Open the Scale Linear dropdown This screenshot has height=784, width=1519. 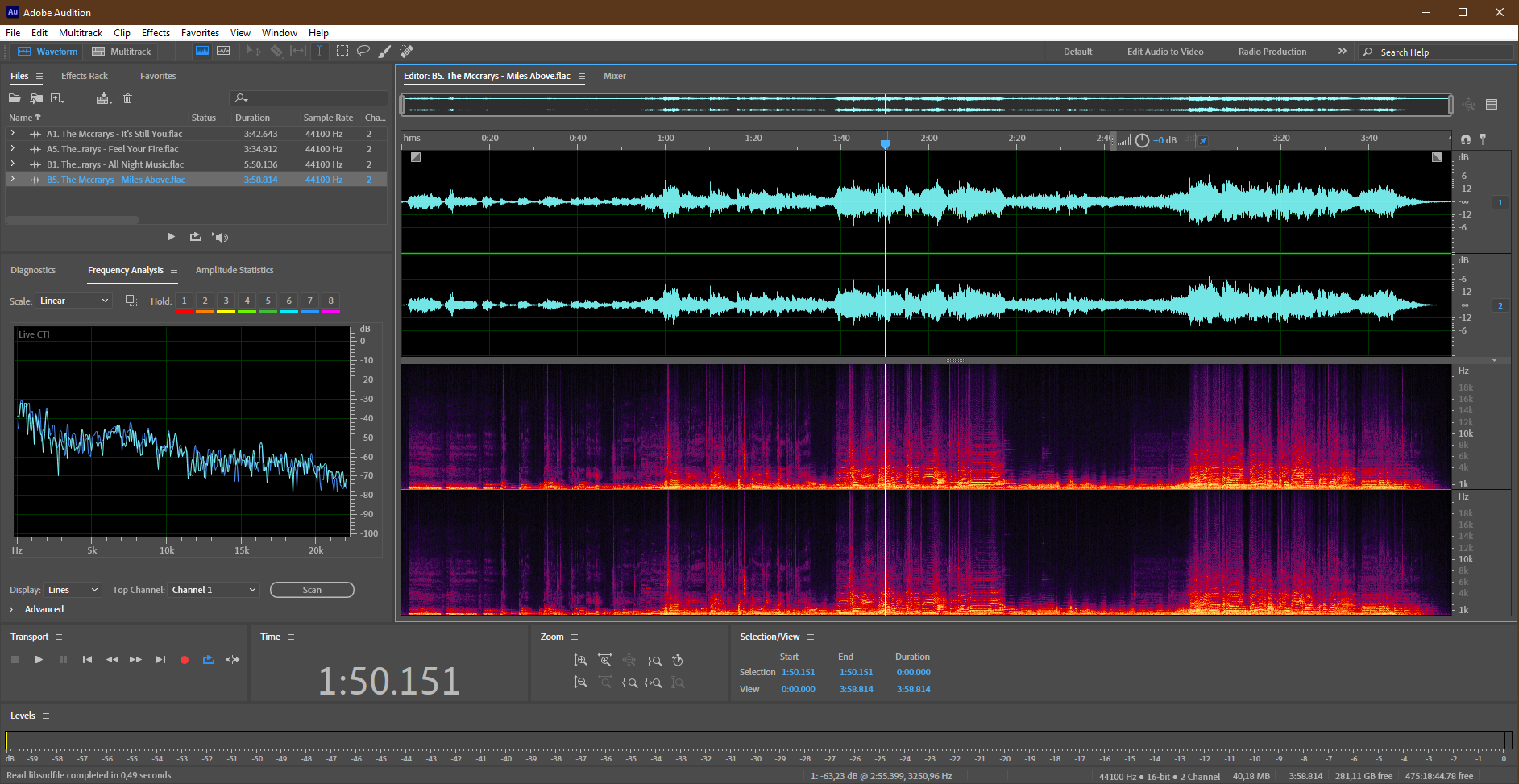(73, 301)
